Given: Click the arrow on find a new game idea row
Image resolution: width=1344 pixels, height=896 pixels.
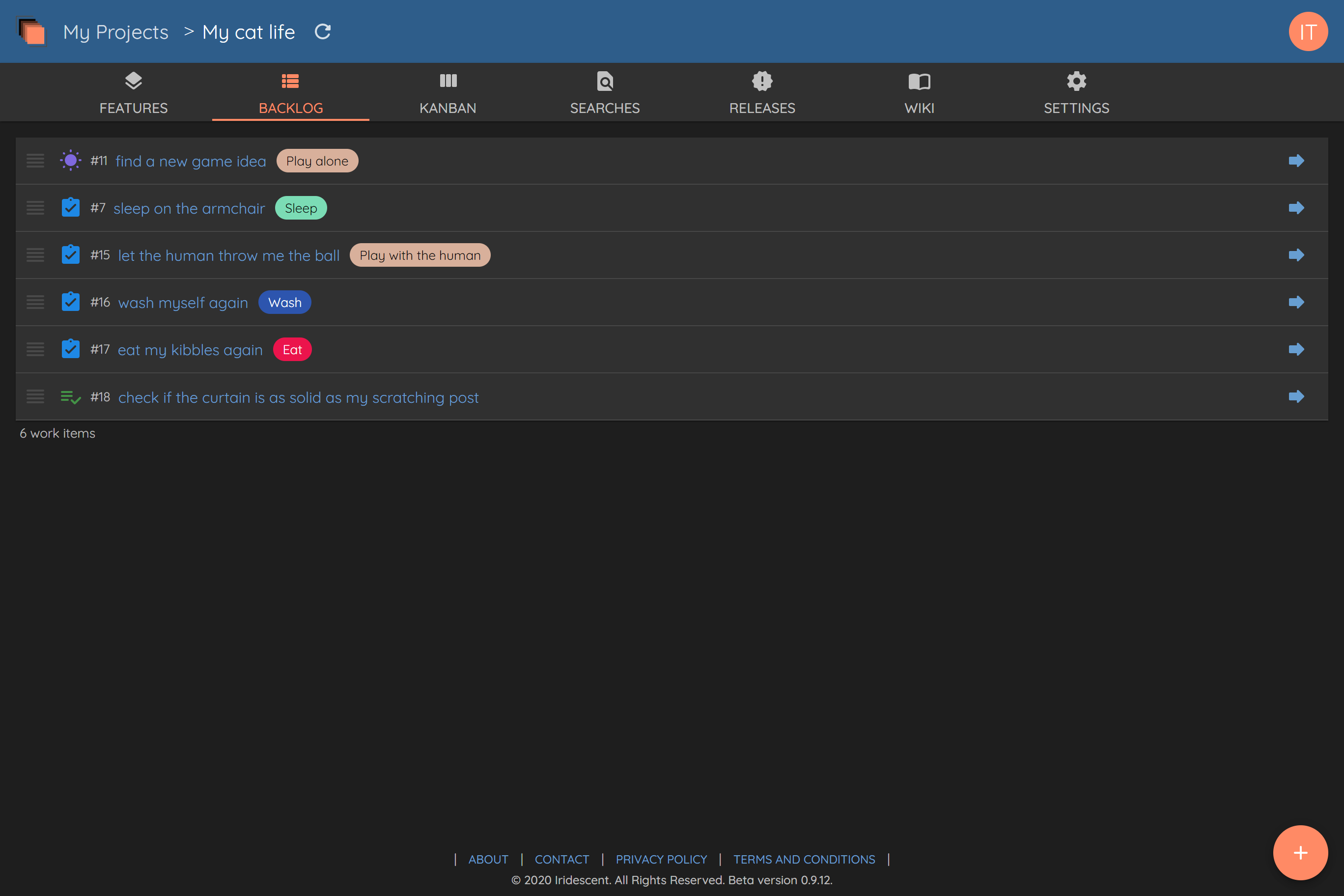Looking at the screenshot, I should 1296,161.
